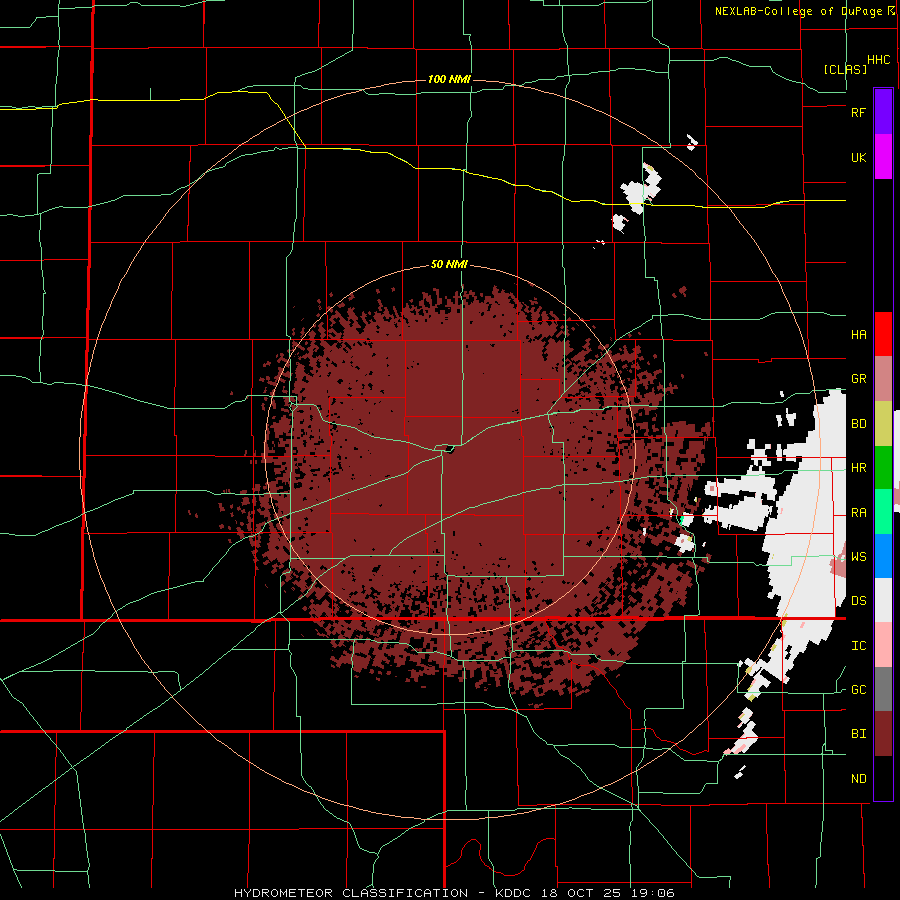Click the magenta UK legend color swatch
Image resolution: width=900 pixels, height=900 pixels.
point(883,157)
